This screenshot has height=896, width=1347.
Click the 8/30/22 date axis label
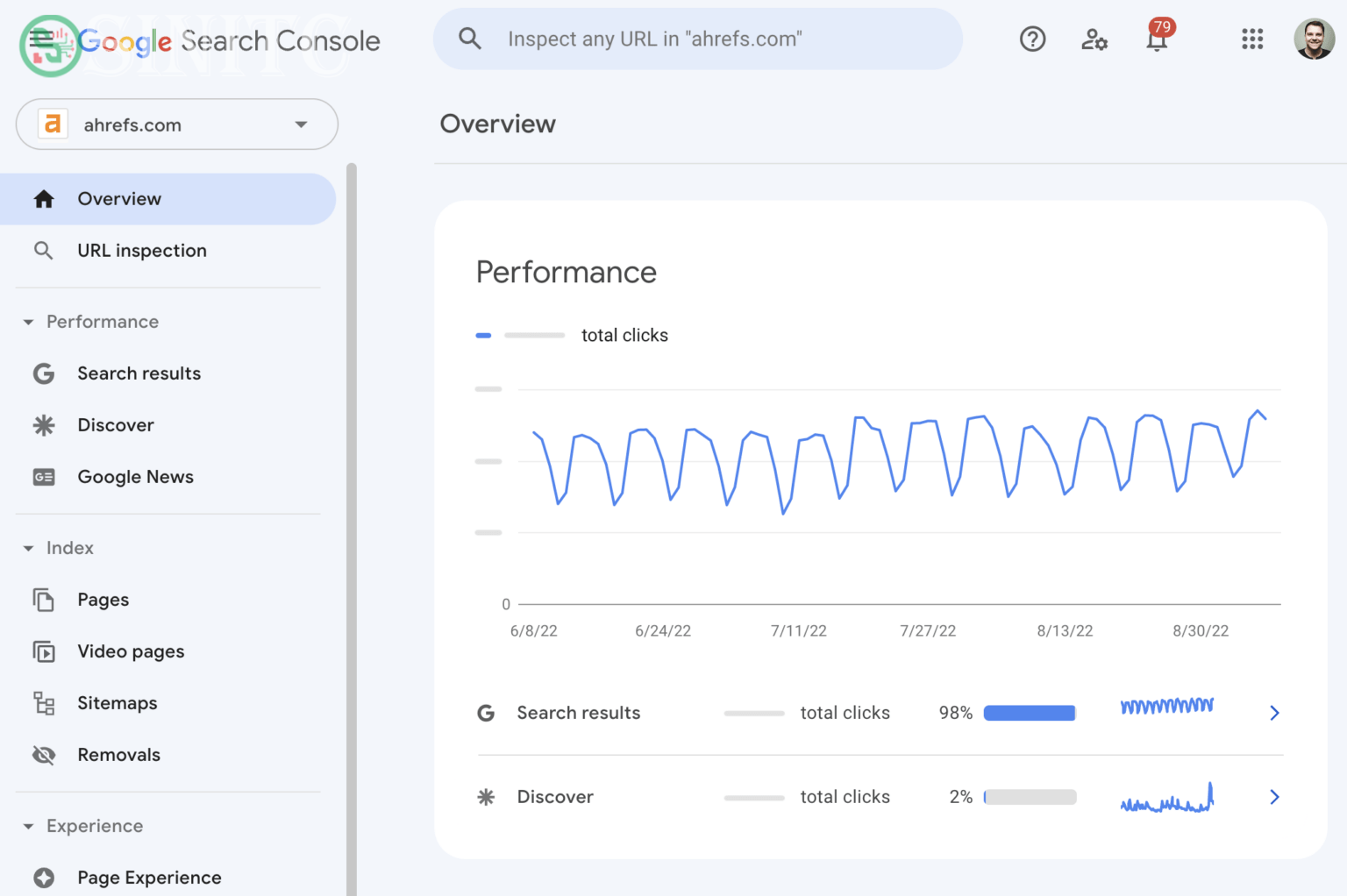pyautogui.click(x=1201, y=630)
